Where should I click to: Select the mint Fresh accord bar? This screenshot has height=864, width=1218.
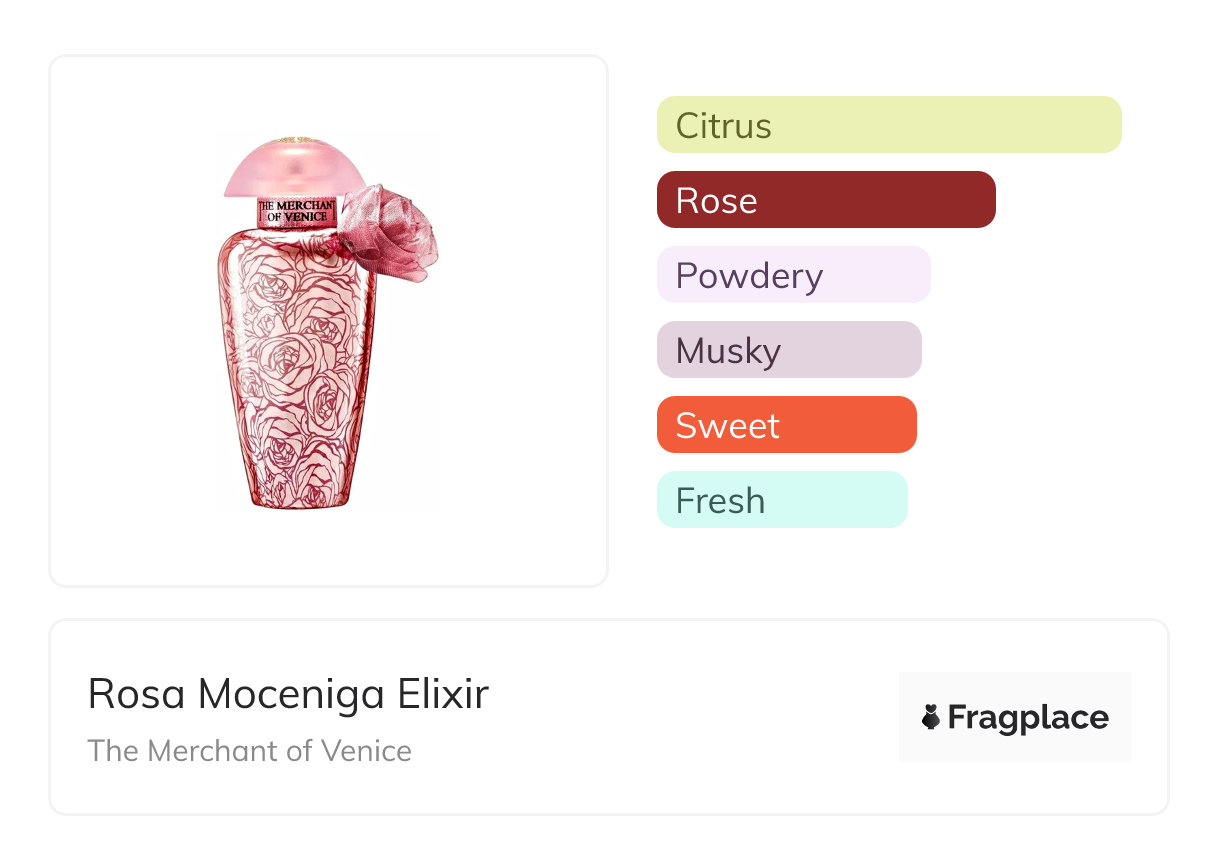point(782,500)
